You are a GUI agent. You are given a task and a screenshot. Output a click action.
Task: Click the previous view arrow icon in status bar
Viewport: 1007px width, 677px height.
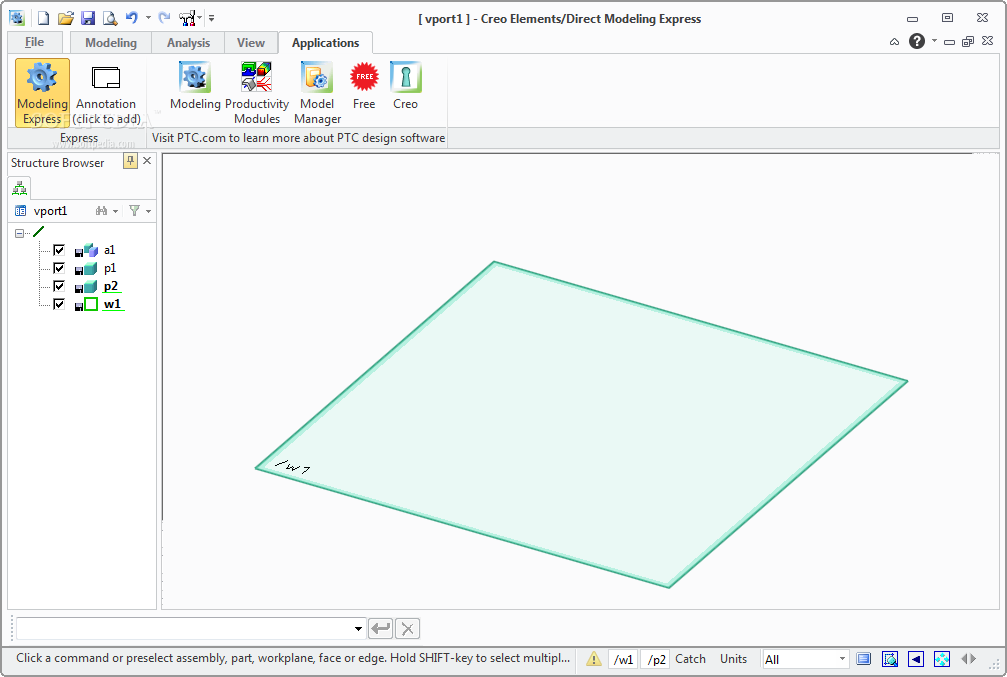click(916, 659)
